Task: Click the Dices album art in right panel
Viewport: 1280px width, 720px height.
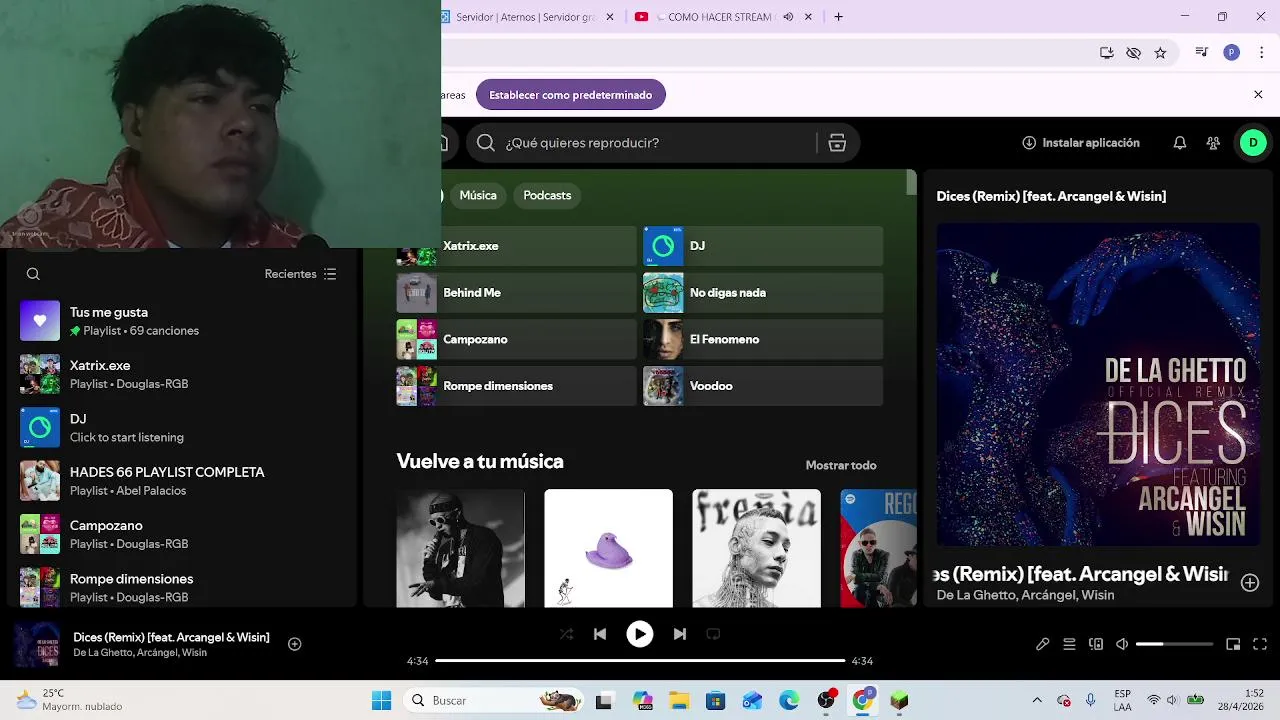Action: pyautogui.click(x=1098, y=384)
